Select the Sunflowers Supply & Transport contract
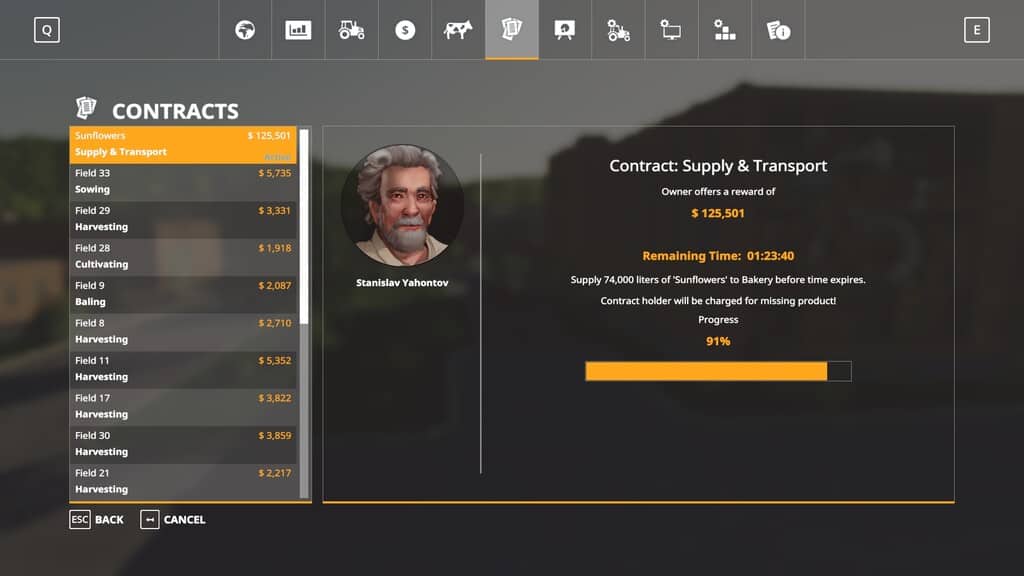The width and height of the screenshot is (1024, 576). (x=183, y=144)
